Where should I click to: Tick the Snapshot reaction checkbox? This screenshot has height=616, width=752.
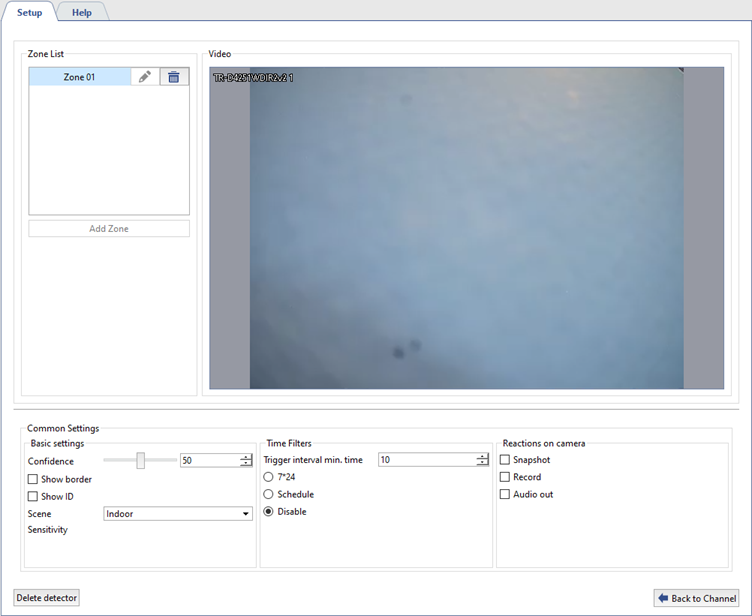pyautogui.click(x=505, y=460)
